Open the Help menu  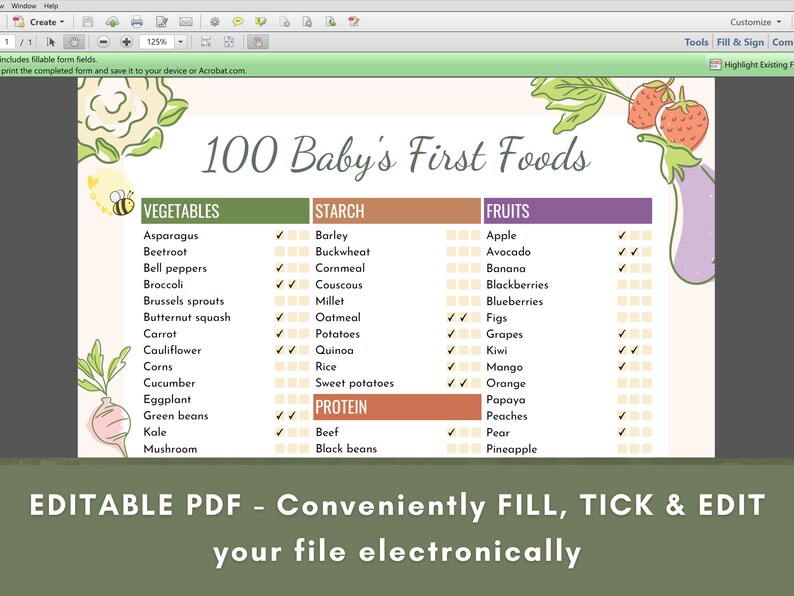51,6
